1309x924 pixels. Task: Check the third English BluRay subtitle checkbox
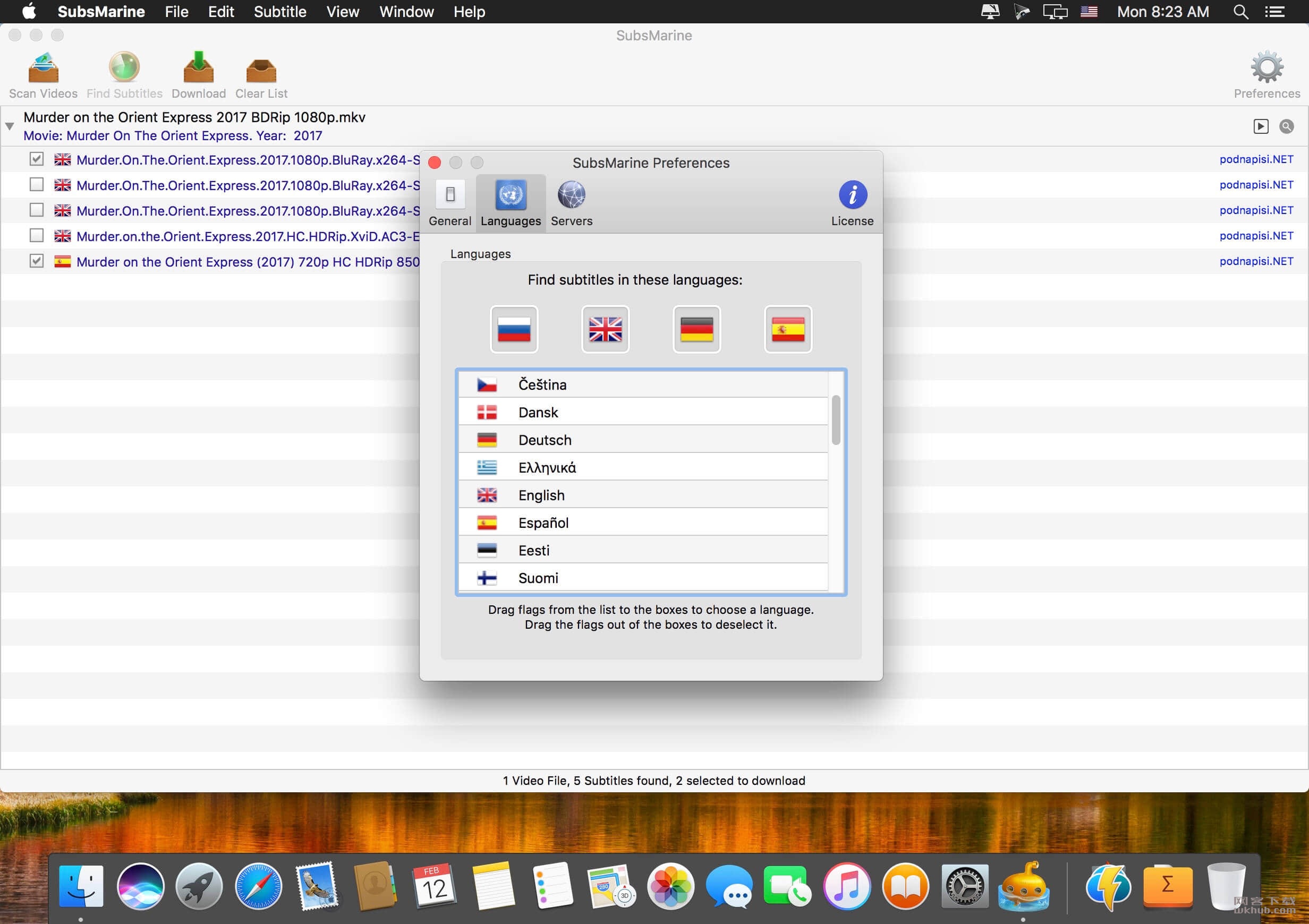click(37, 210)
